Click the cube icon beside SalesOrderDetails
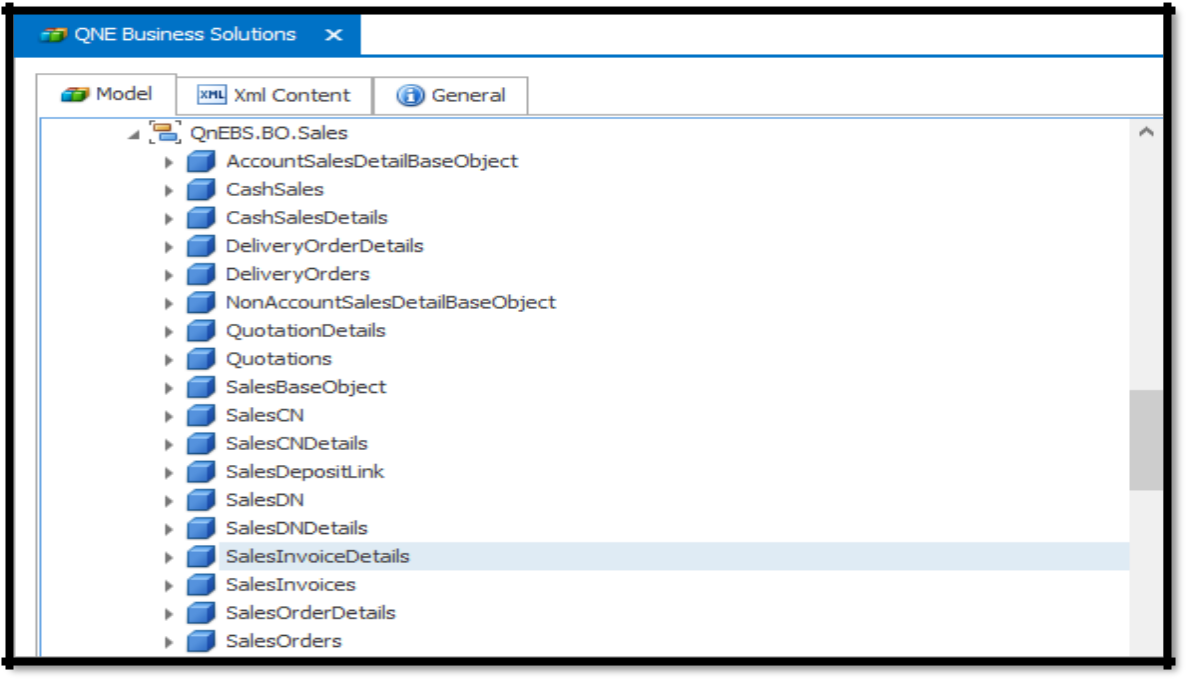1188x682 pixels. (x=201, y=612)
